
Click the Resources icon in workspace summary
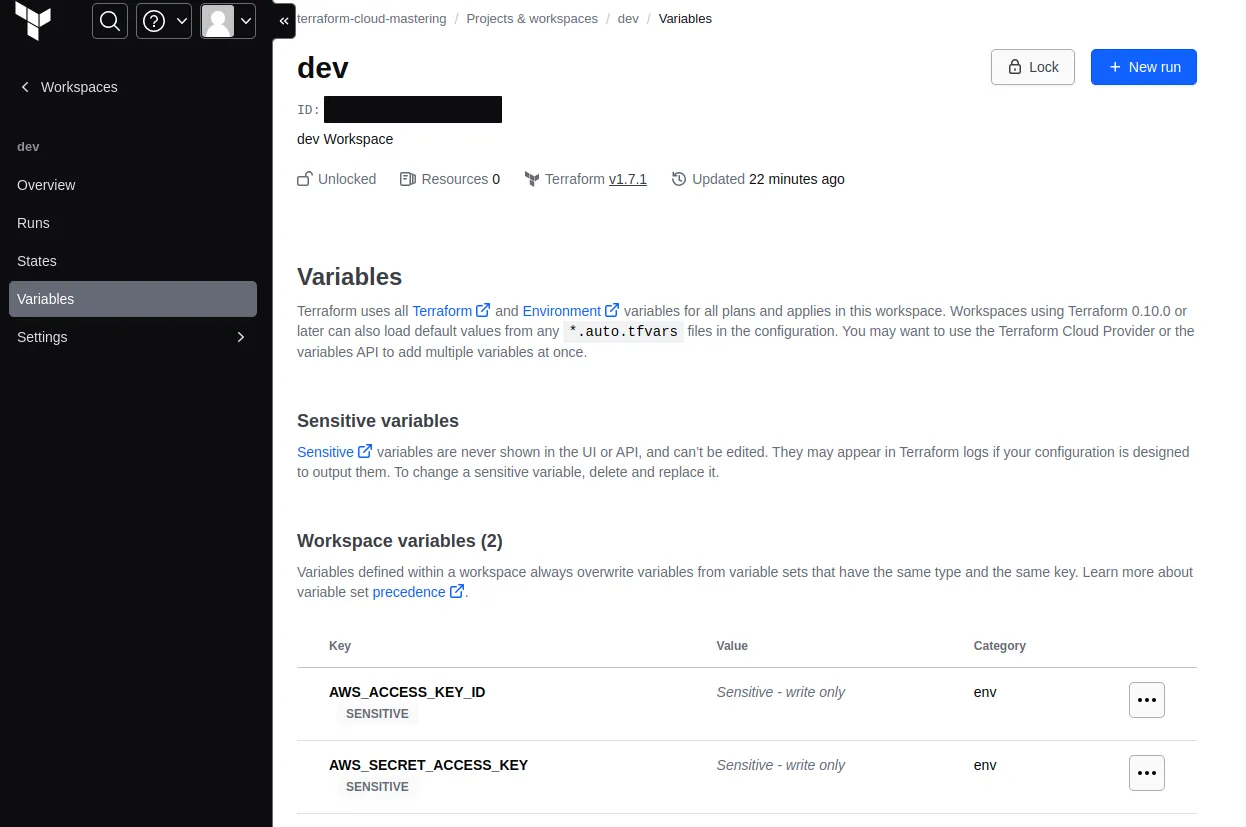pyautogui.click(x=408, y=179)
